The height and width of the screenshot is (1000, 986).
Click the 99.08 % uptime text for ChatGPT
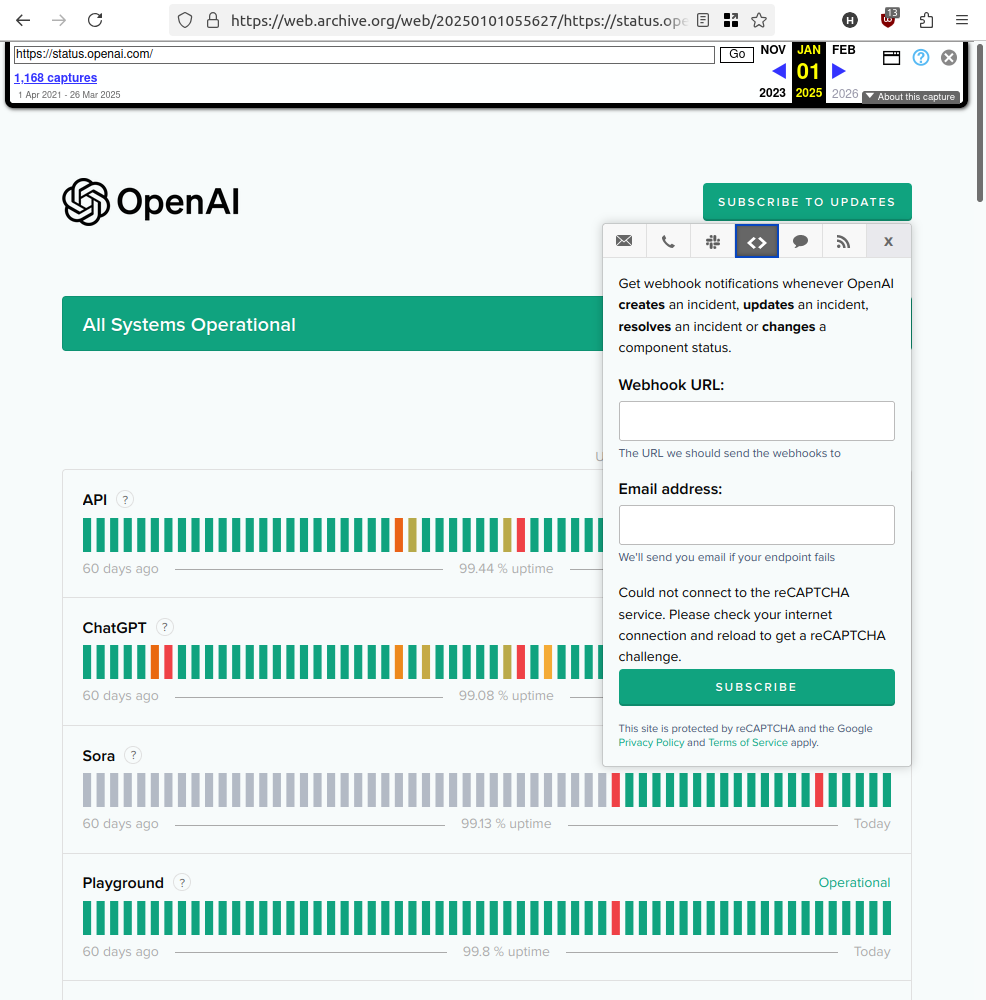pos(506,695)
